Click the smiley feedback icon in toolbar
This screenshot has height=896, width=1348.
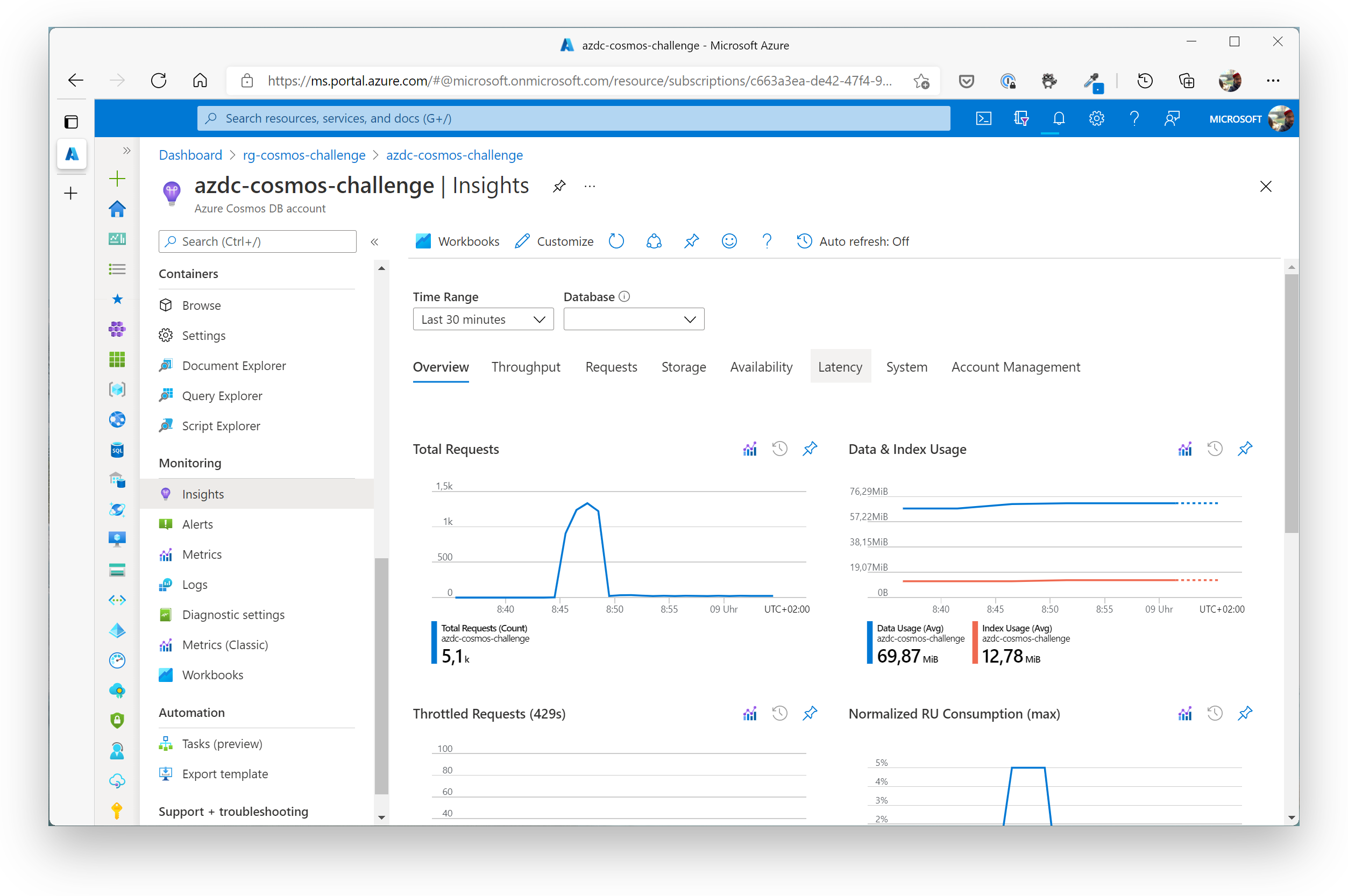coord(728,241)
